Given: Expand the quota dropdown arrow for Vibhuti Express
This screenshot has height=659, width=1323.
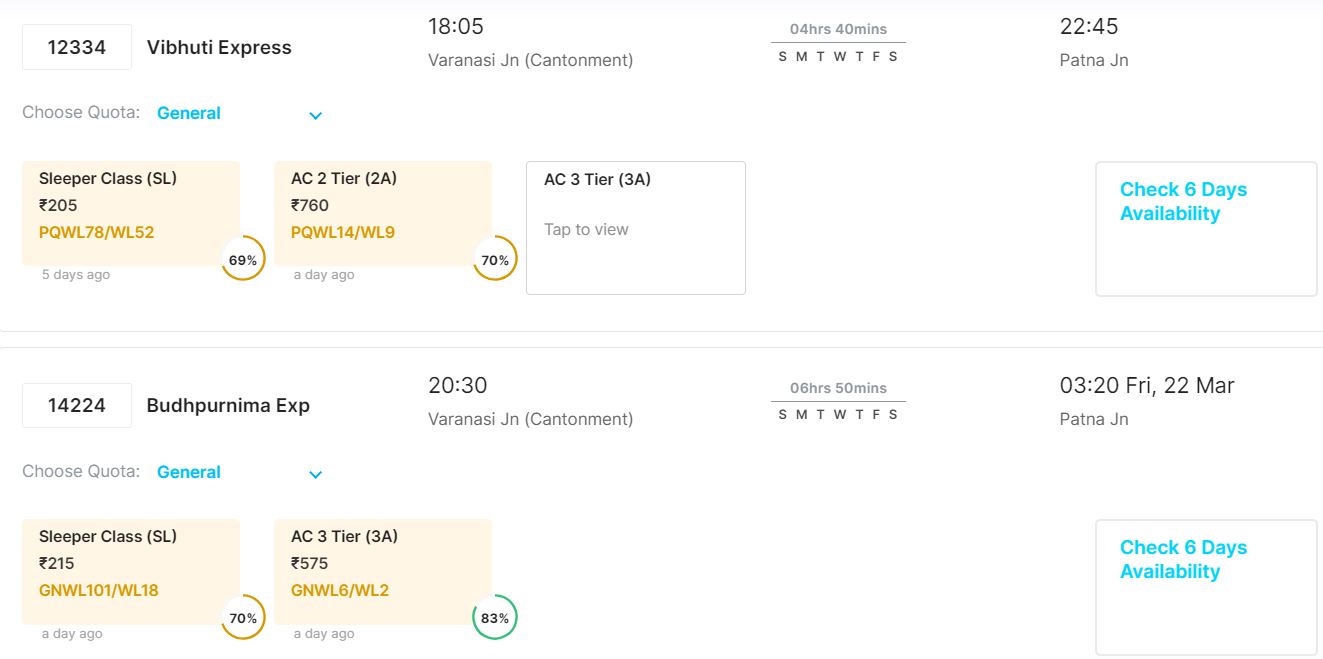Looking at the screenshot, I should pos(315,115).
